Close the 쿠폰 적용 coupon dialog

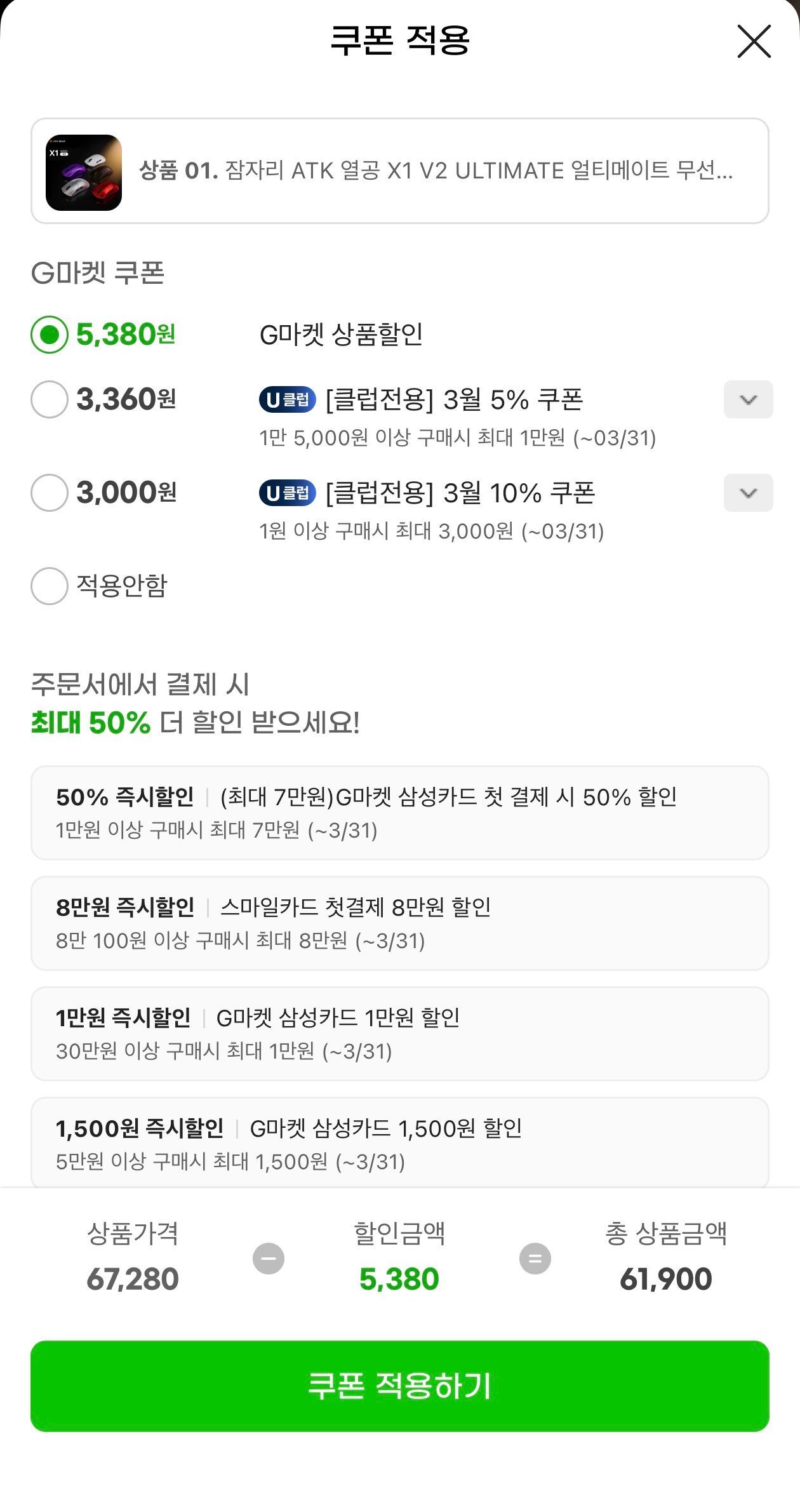pyautogui.click(x=754, y=42)
